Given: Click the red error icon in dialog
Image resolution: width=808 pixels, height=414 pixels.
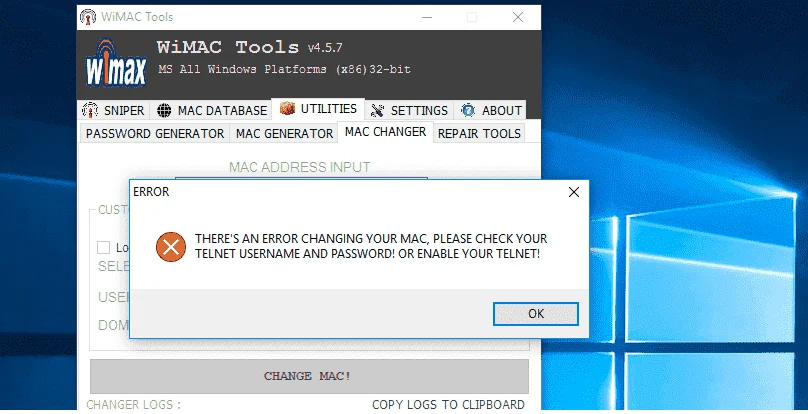Looking at the screenshot, I should coord(171,247).
